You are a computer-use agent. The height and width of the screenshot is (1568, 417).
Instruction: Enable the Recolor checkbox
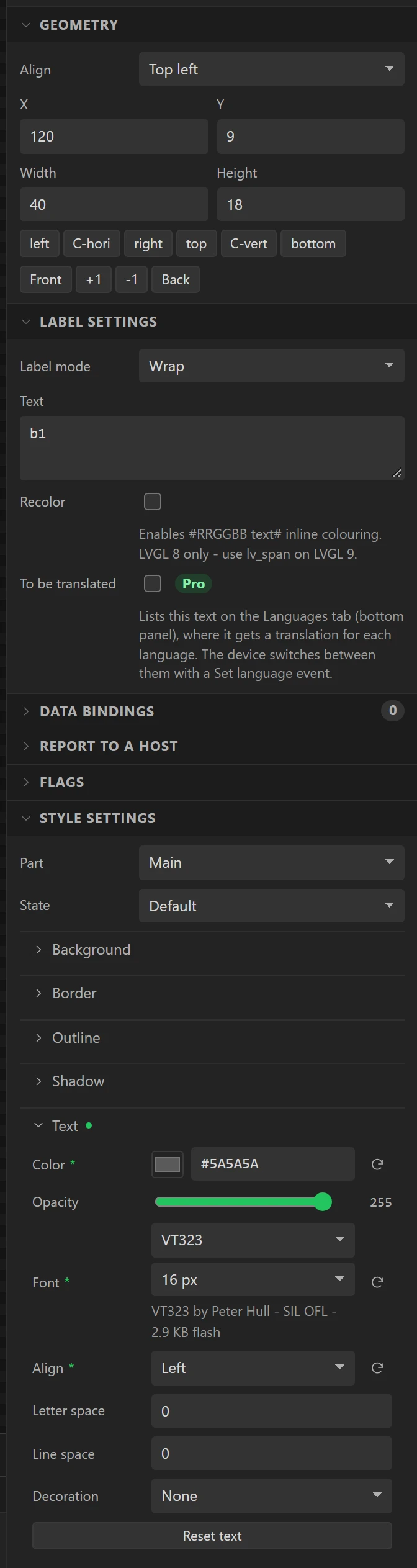[x=153, y=502]
